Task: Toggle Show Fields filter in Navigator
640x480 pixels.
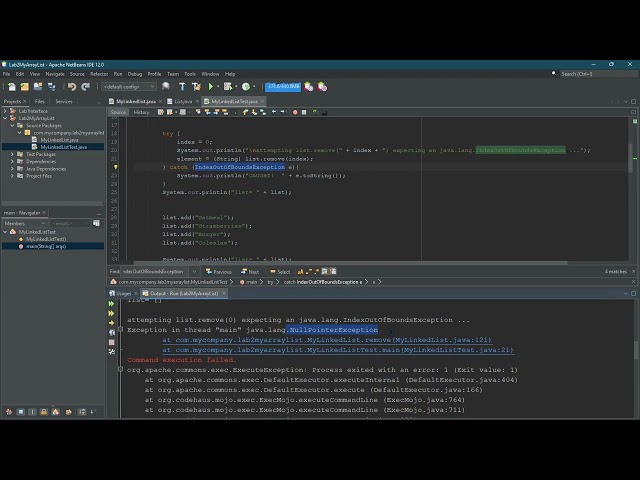Action: pos(21,412)
